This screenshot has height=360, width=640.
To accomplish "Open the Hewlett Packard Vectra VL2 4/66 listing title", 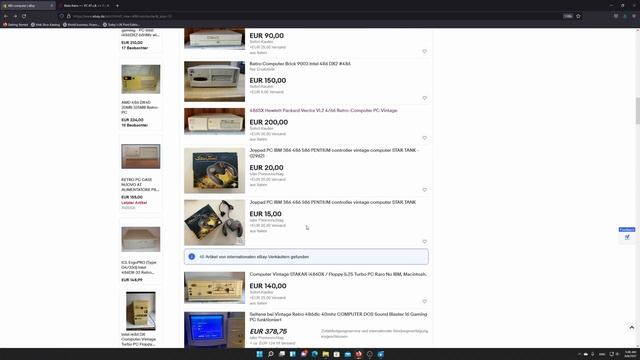I will coord(323,110).
